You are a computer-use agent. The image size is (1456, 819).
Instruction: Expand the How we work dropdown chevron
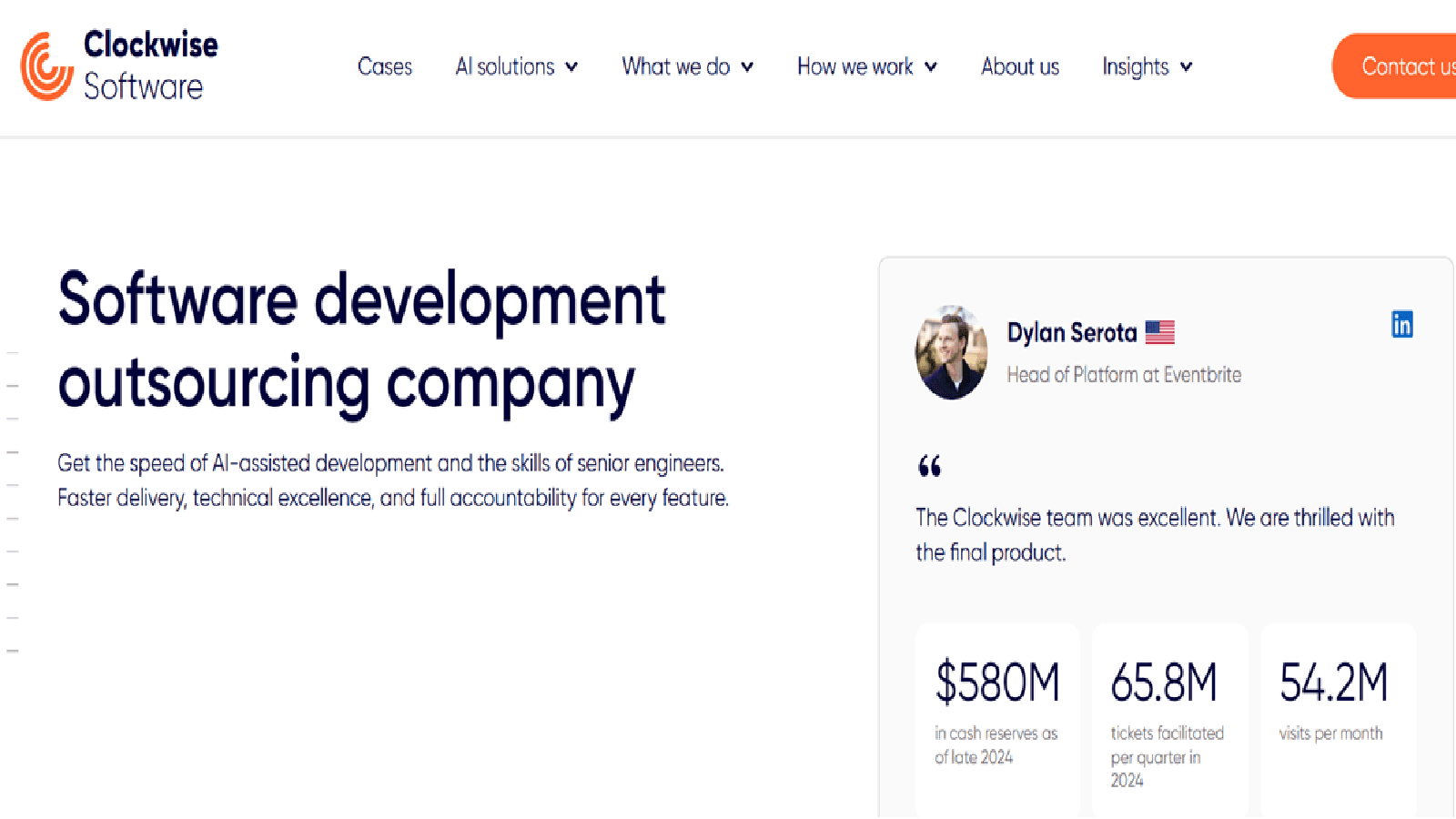tap(931, 66)
